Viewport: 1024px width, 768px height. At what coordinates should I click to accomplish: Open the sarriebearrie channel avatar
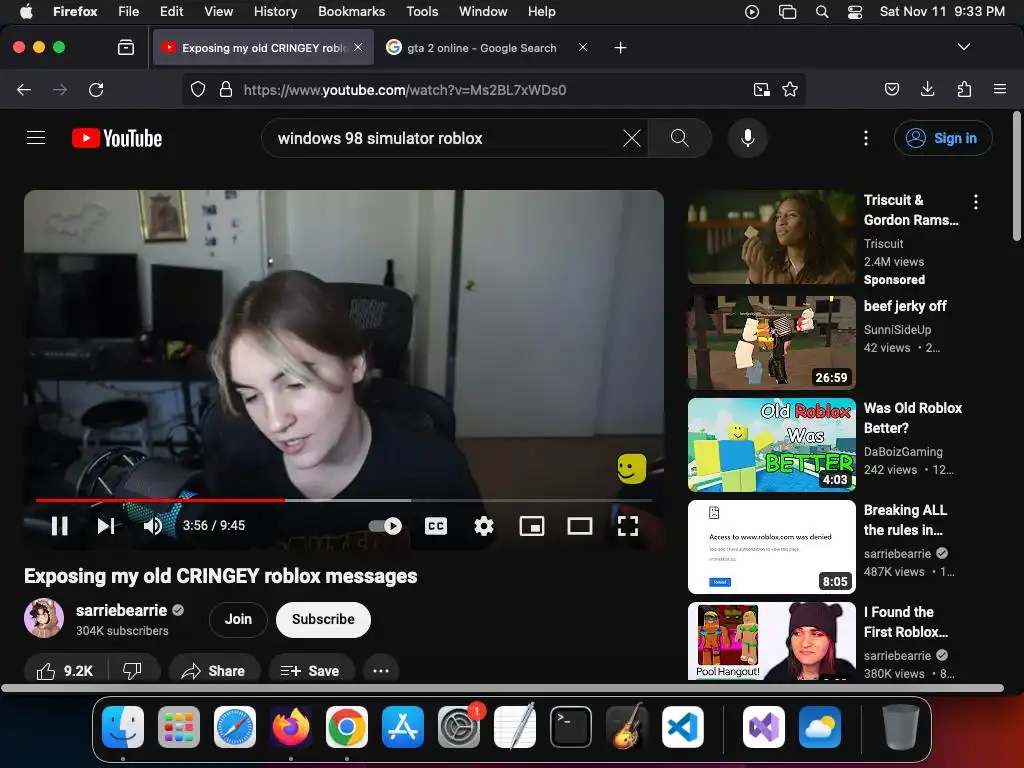pos(44,618)
